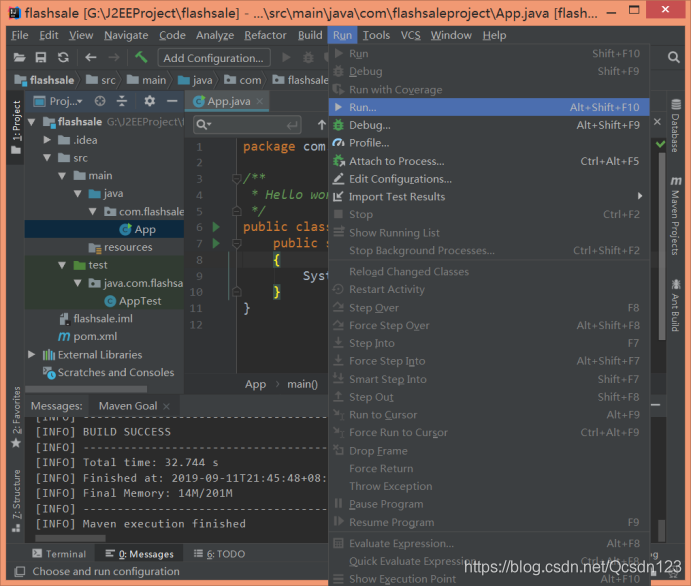Click into the editor search field
This screenshot has width=692, height=586.
click(249, 125)
